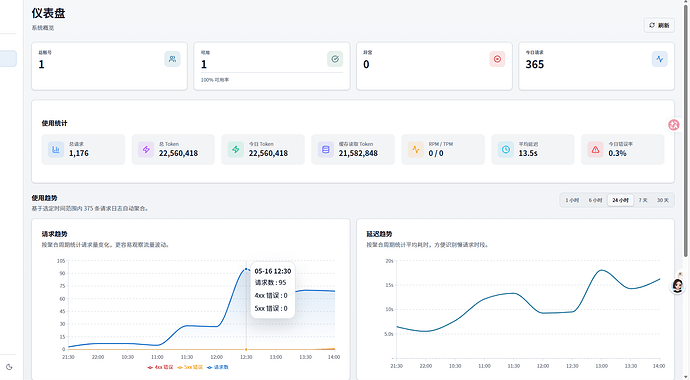Click the 使用趋势 section title
Viewport: 690px width, 380px height.
(x=44, y=199)
